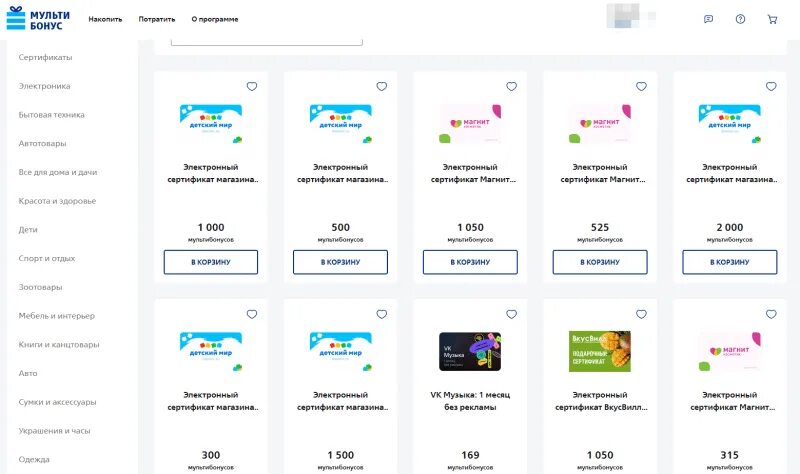Toggle heart on ВкусВилл certificate card
Viewport: 800px width, 474px height.
point(641,314)
